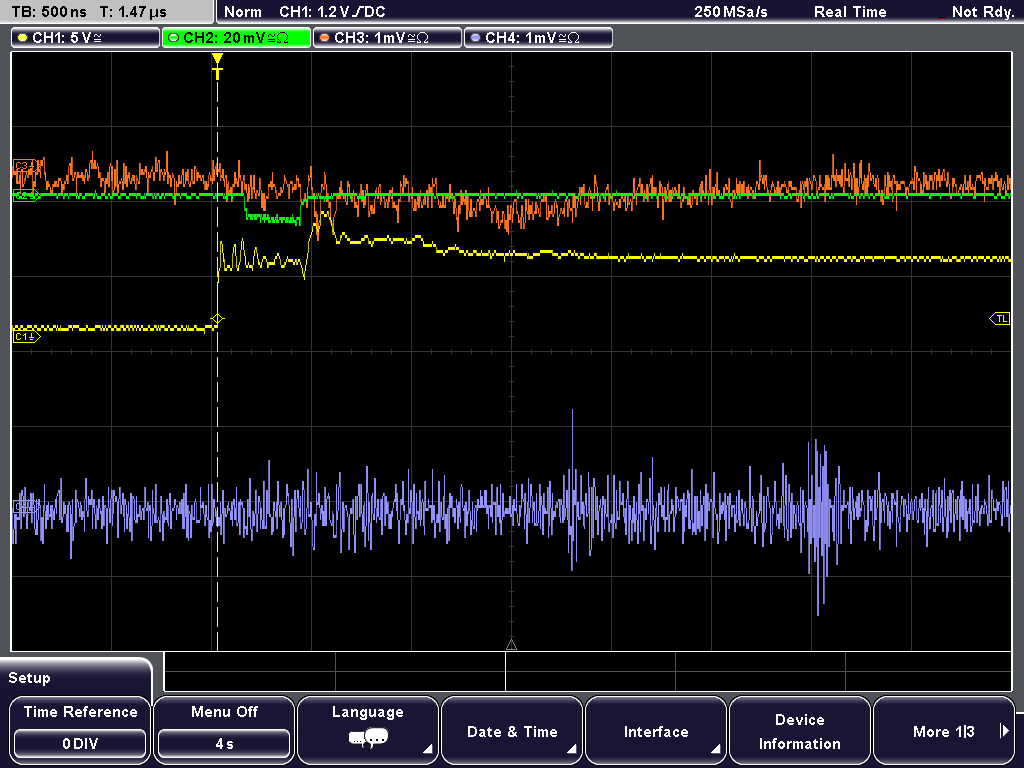Click the yellow dot in the CH1 label

coord(22,38)
